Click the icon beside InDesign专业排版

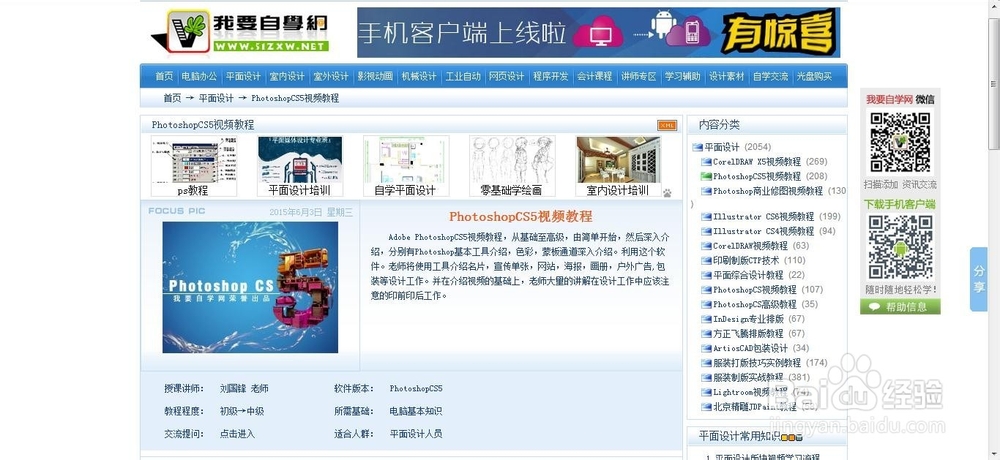(x=706, y=320)
